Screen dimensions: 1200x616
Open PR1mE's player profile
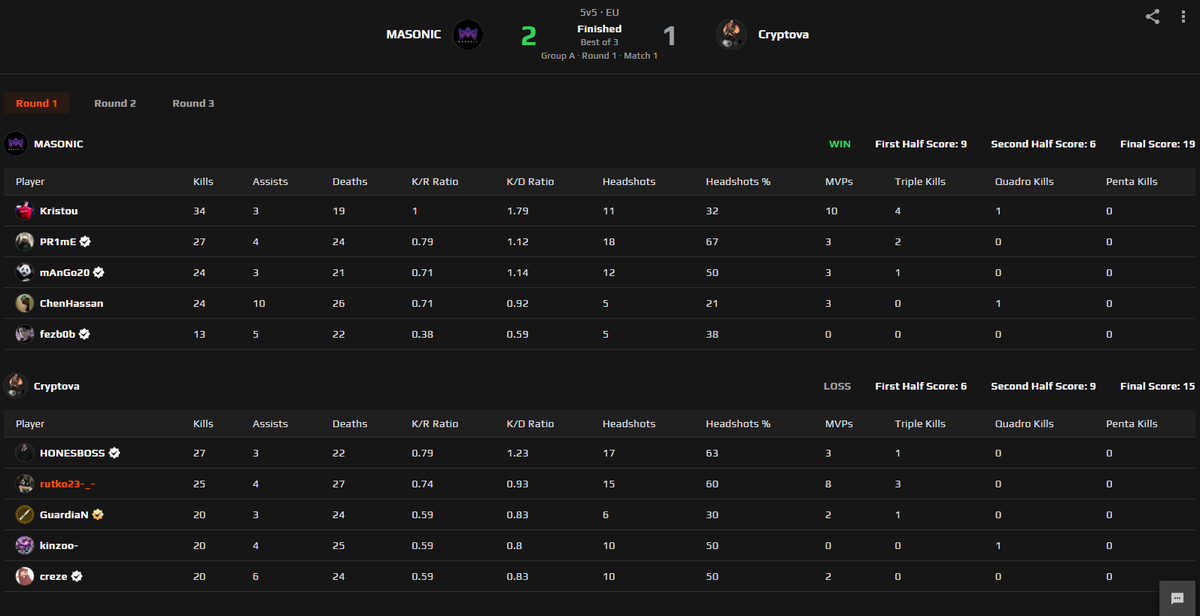58,242
